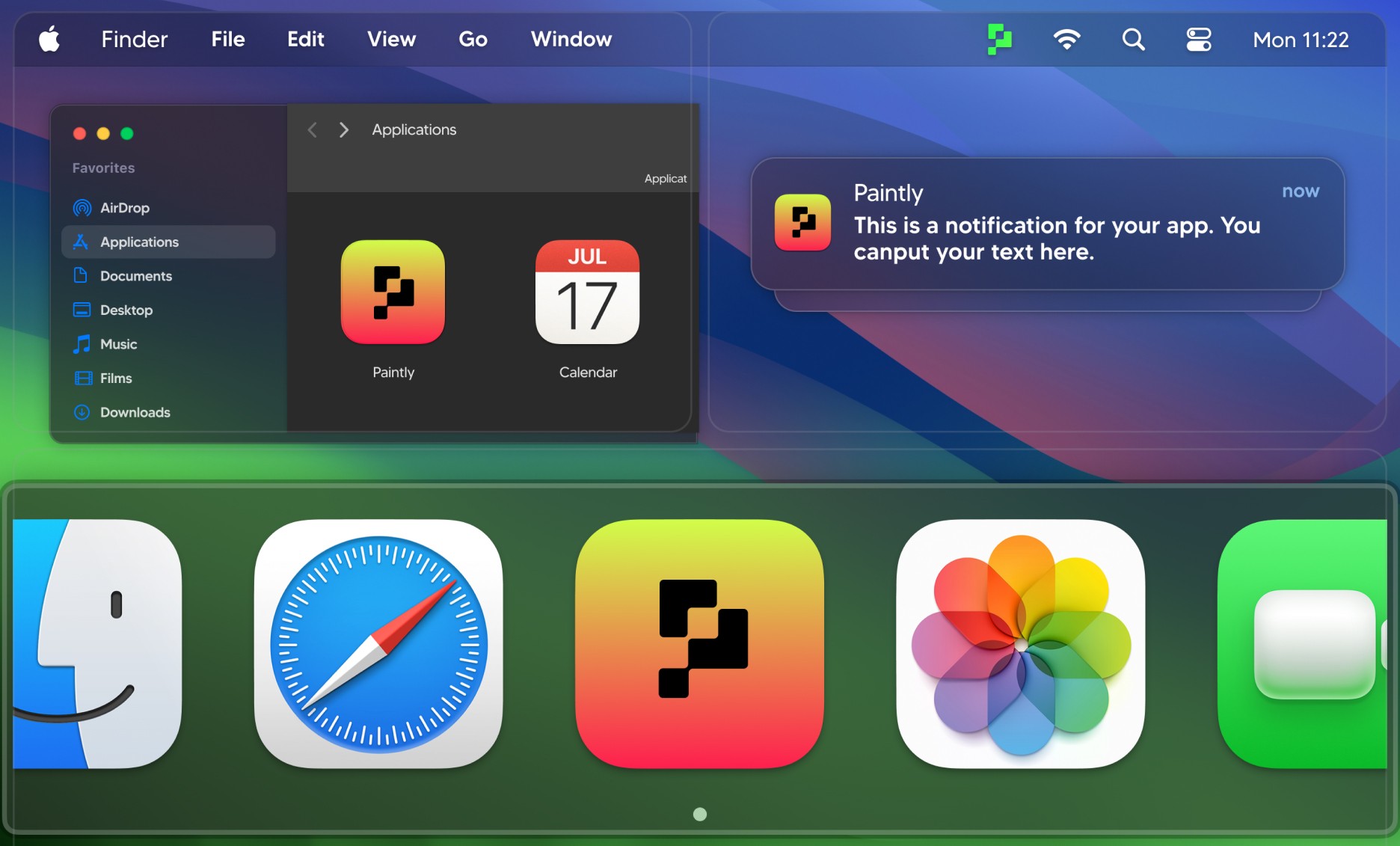
Task: Select Desktop in Finder sidebar
Action: click(x=168, y=310)
